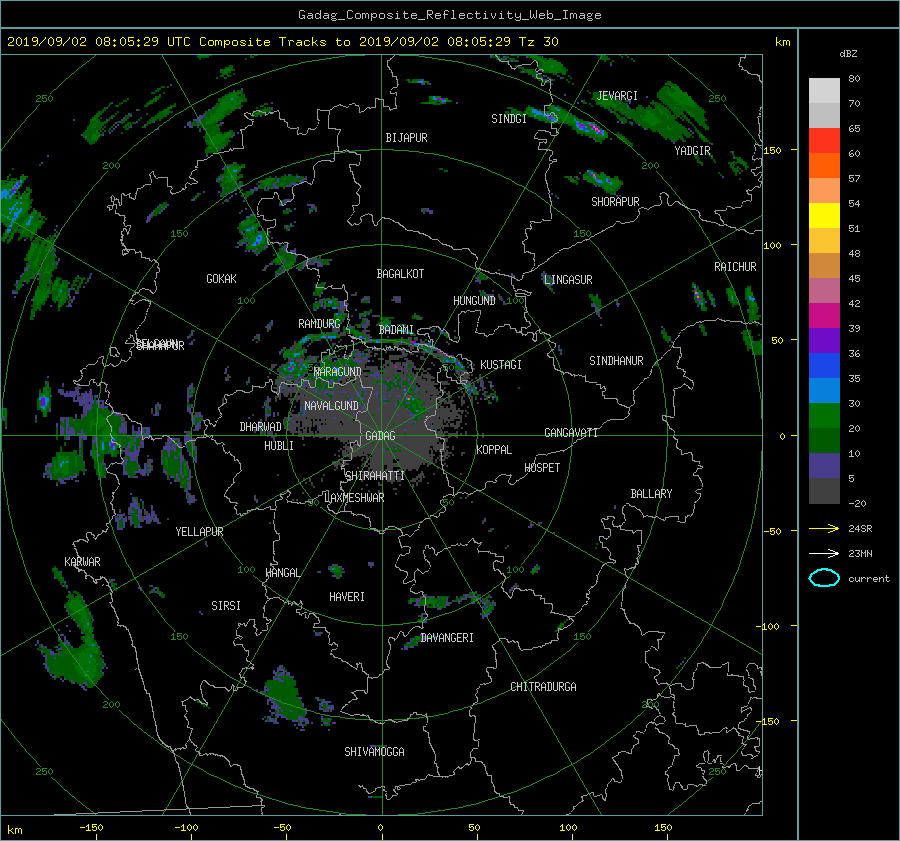
Task: Click the NAVALGUND city label
Action: coord(331,406)
